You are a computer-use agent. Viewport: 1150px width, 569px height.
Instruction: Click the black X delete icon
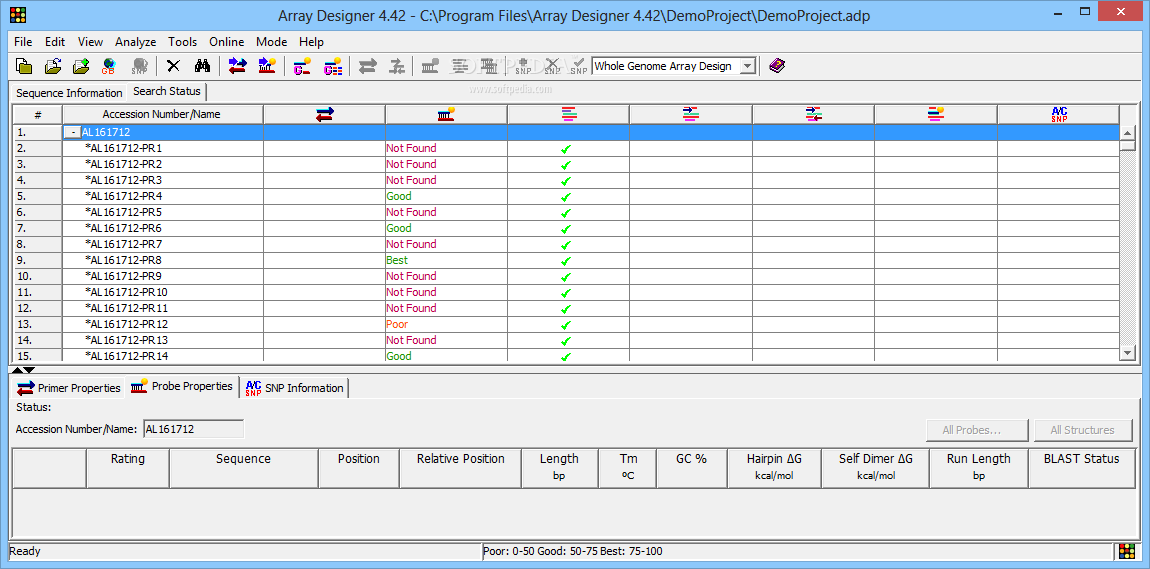[x=174, y=66]
